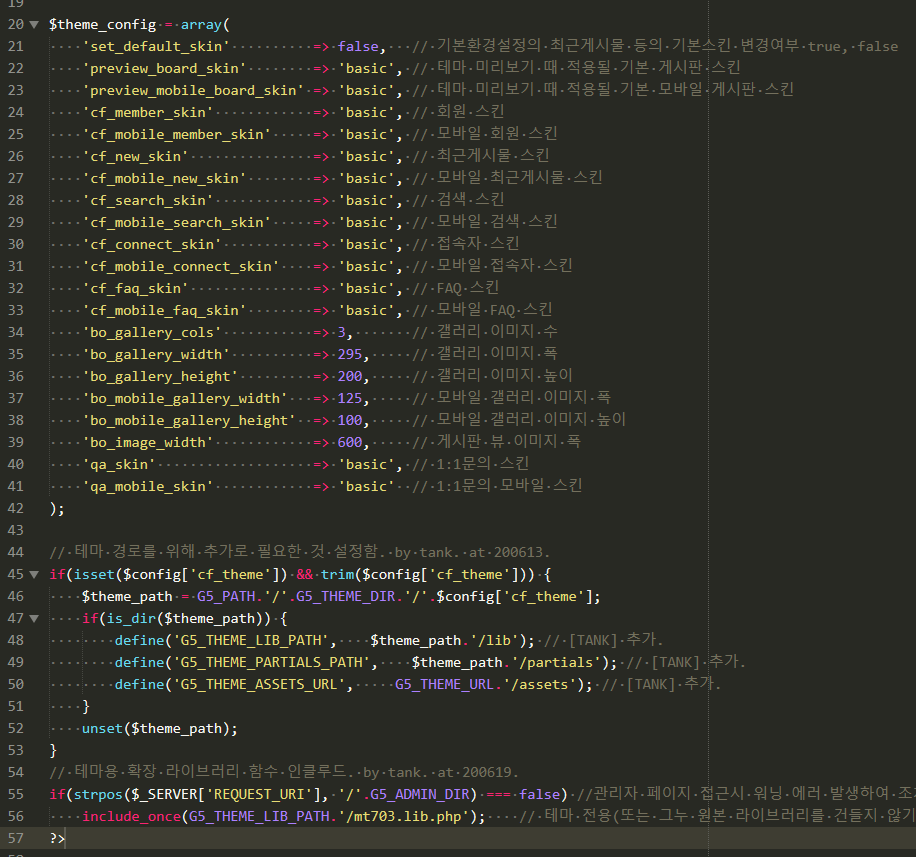Viewport: 916px width, 857px height.
Task: Fold the is_dir block on line 47
Action: [x=35, y=618]
